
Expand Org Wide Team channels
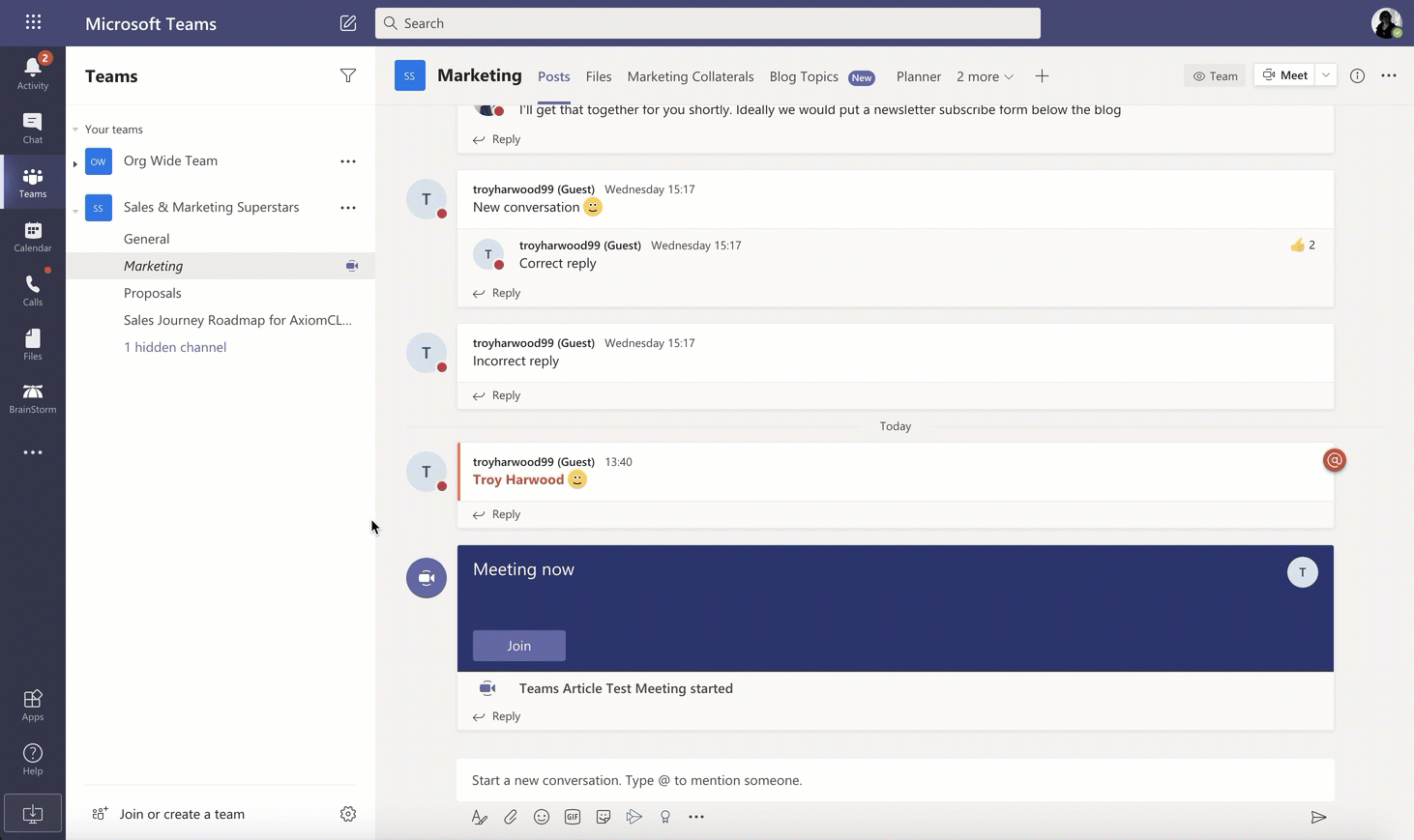[75, 163]
